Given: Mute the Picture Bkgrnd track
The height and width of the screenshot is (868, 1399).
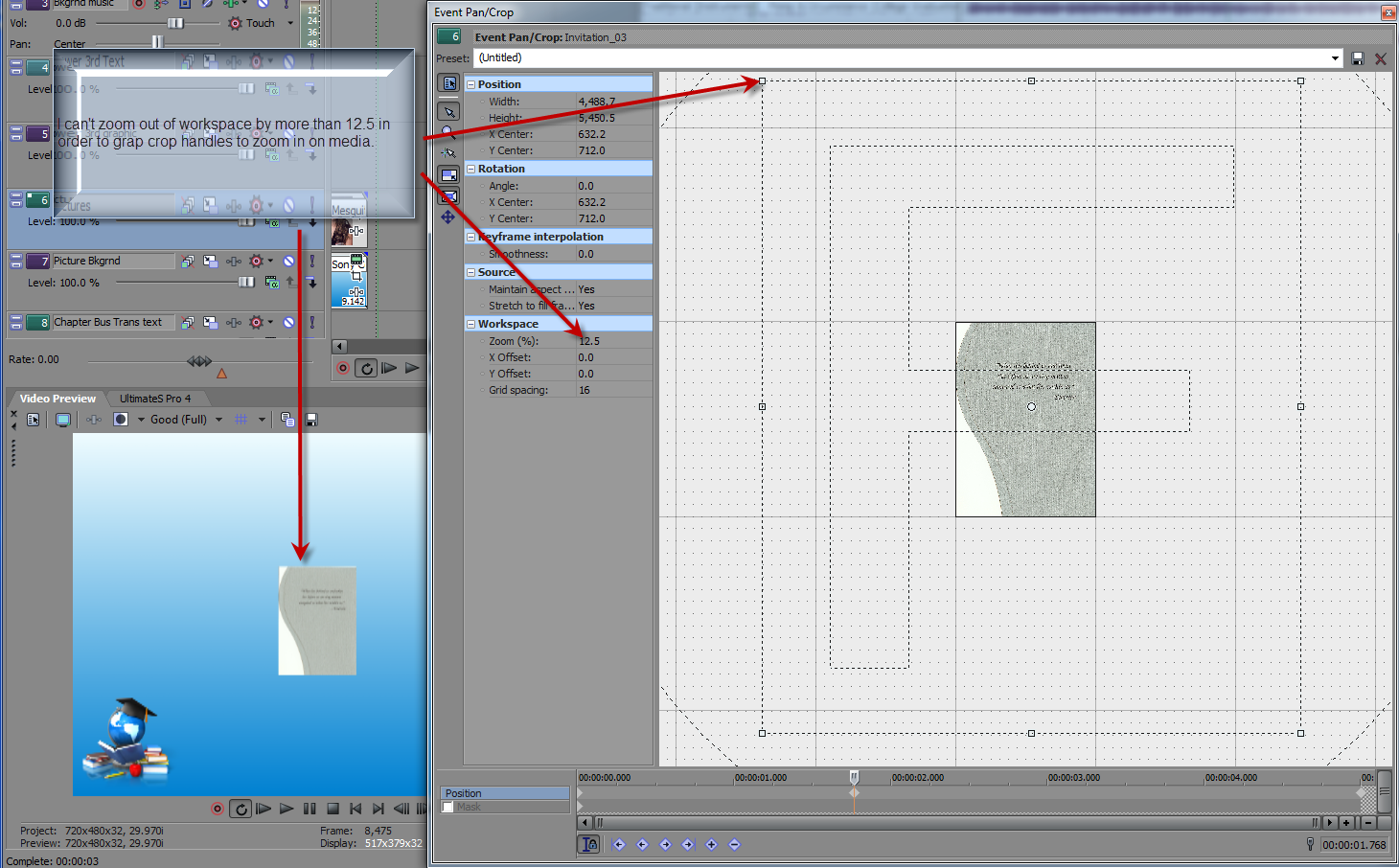Looking at the screenshot, I should tap(288, 261).
